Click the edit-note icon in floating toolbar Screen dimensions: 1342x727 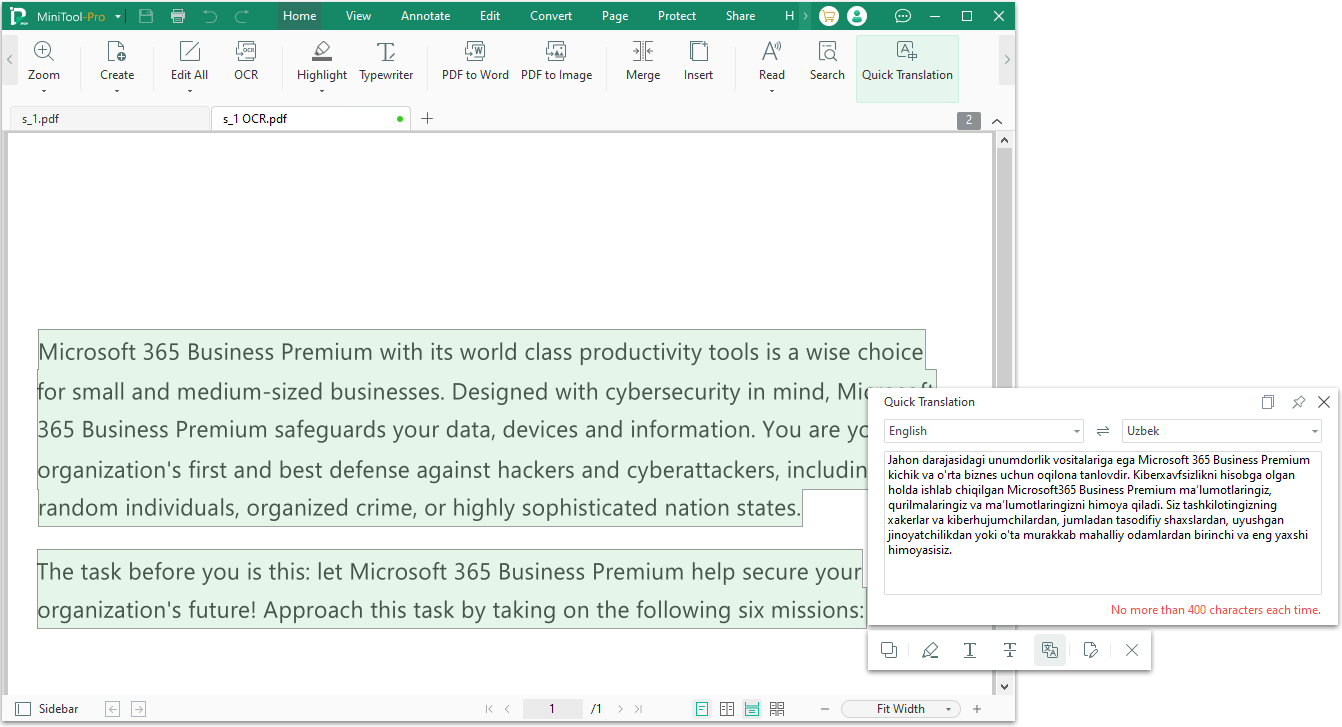click(1091, 650)
